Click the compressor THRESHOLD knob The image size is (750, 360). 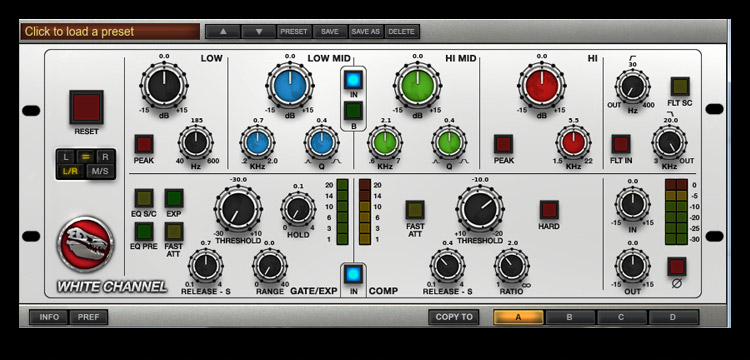click(x=480, y=209)
